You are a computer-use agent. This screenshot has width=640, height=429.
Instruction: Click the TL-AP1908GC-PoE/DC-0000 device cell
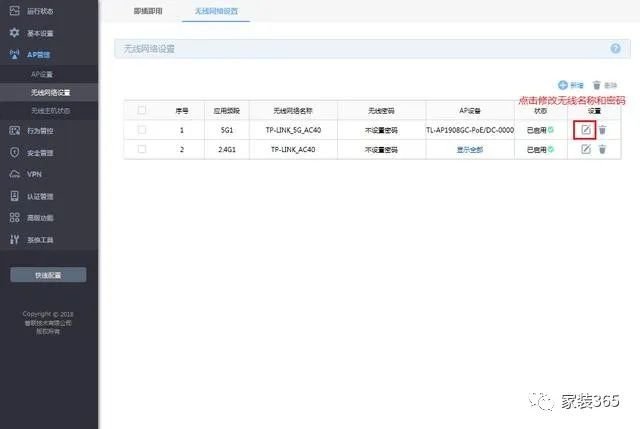(470, 130)
